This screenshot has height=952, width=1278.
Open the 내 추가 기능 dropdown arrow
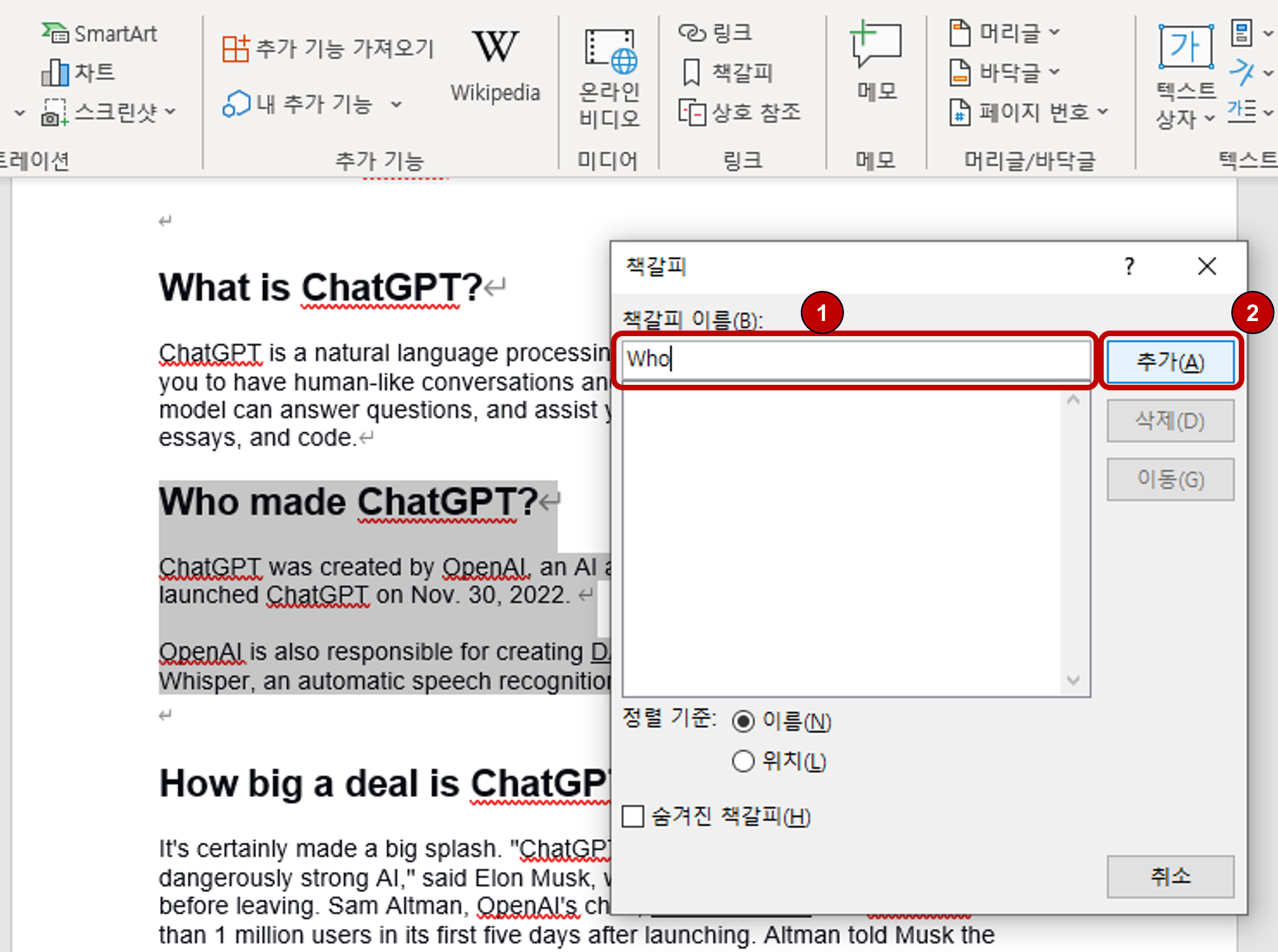(396, 104)
